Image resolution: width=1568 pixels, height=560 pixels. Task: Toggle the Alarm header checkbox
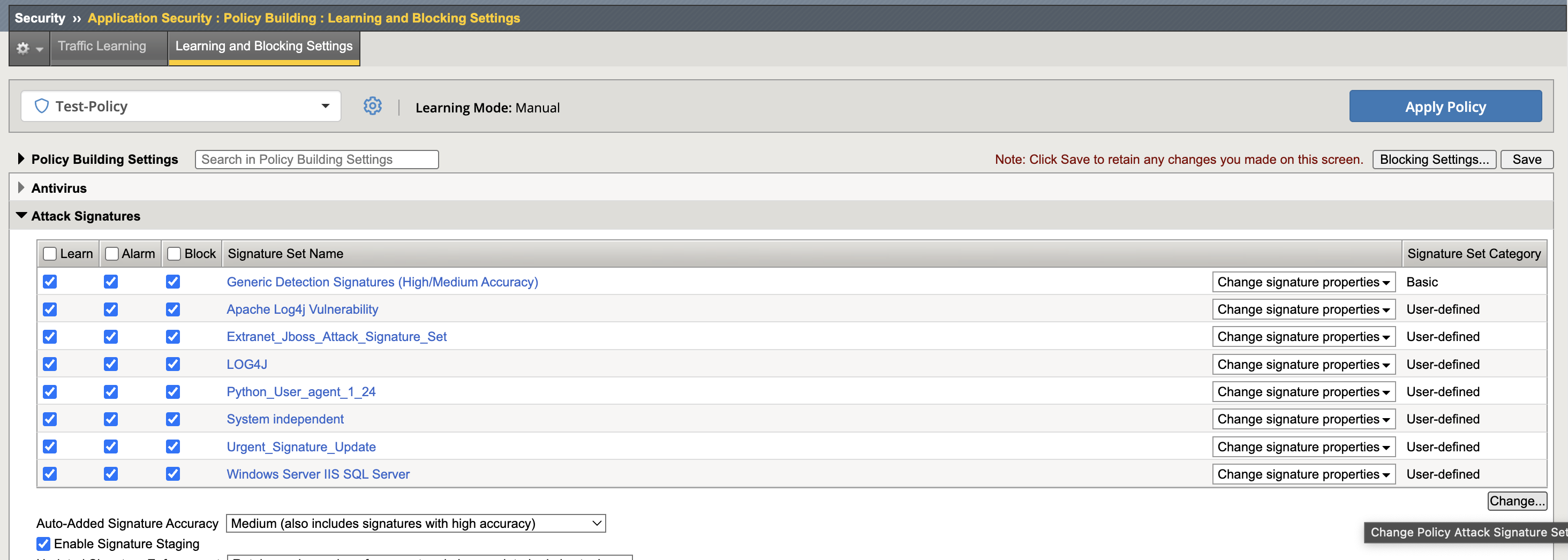click(111, 254)
